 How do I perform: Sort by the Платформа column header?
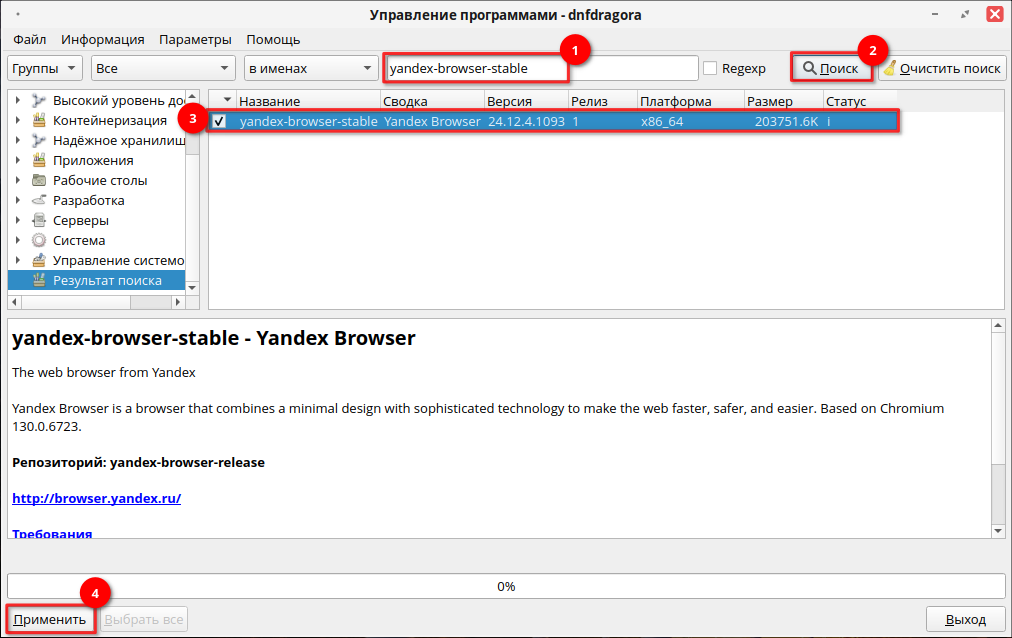point(691,101)
